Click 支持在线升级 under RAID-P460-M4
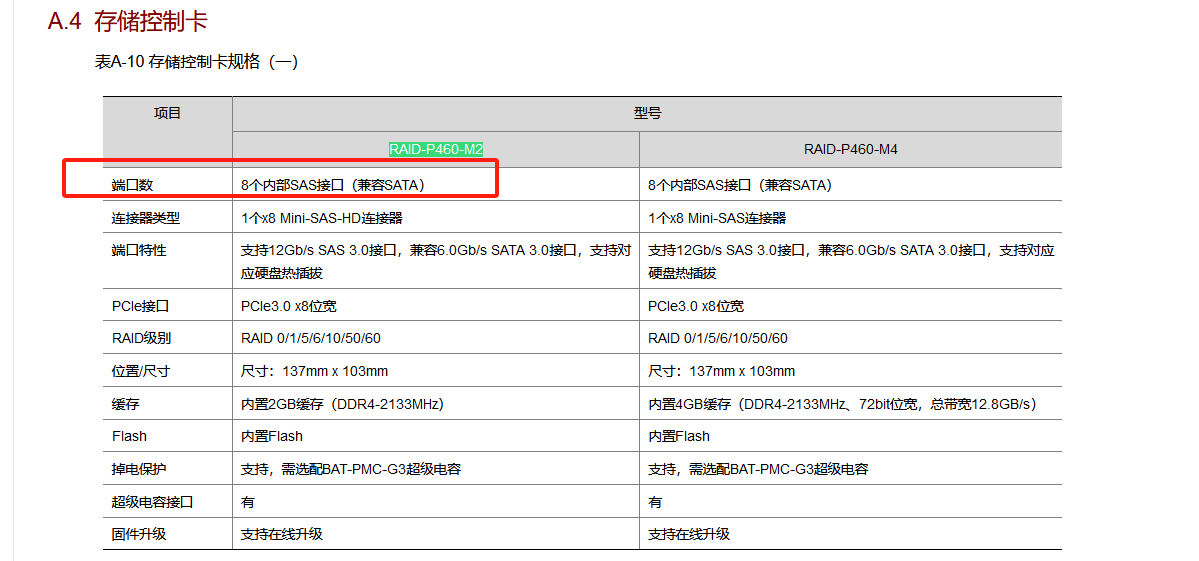 click(x=689, y=533)
